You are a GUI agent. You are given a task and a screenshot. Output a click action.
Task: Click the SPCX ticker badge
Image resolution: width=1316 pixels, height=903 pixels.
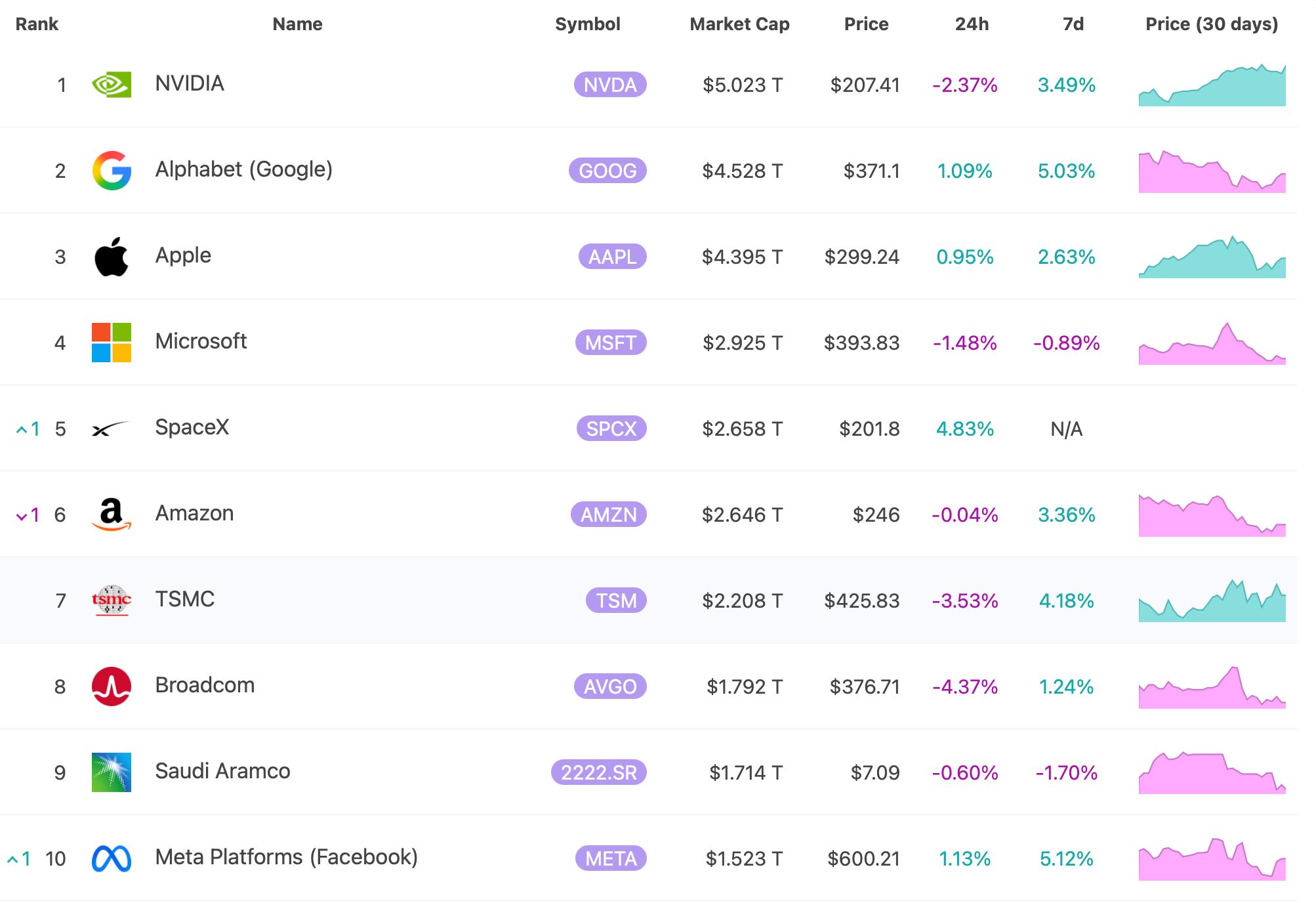(611, 429)
